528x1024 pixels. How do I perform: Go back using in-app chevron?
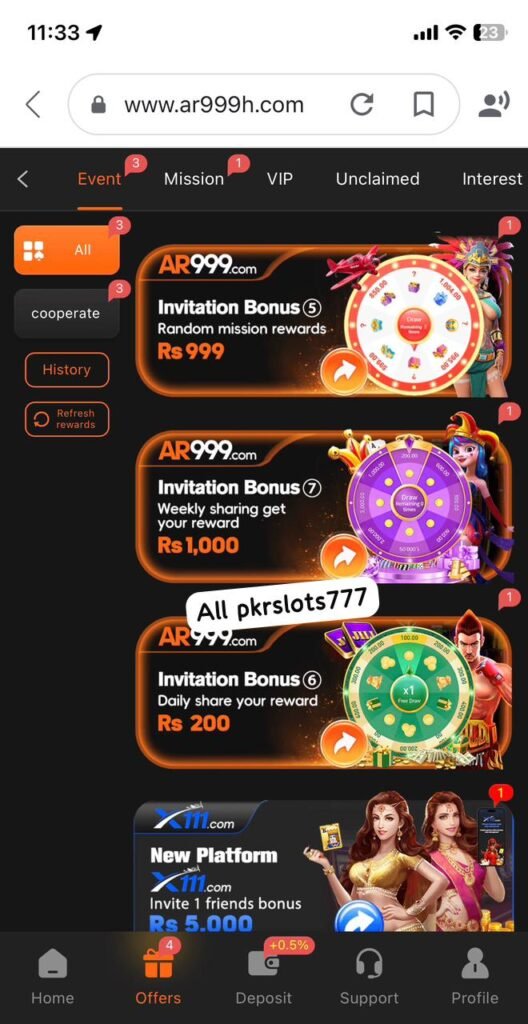pos(23,179)
